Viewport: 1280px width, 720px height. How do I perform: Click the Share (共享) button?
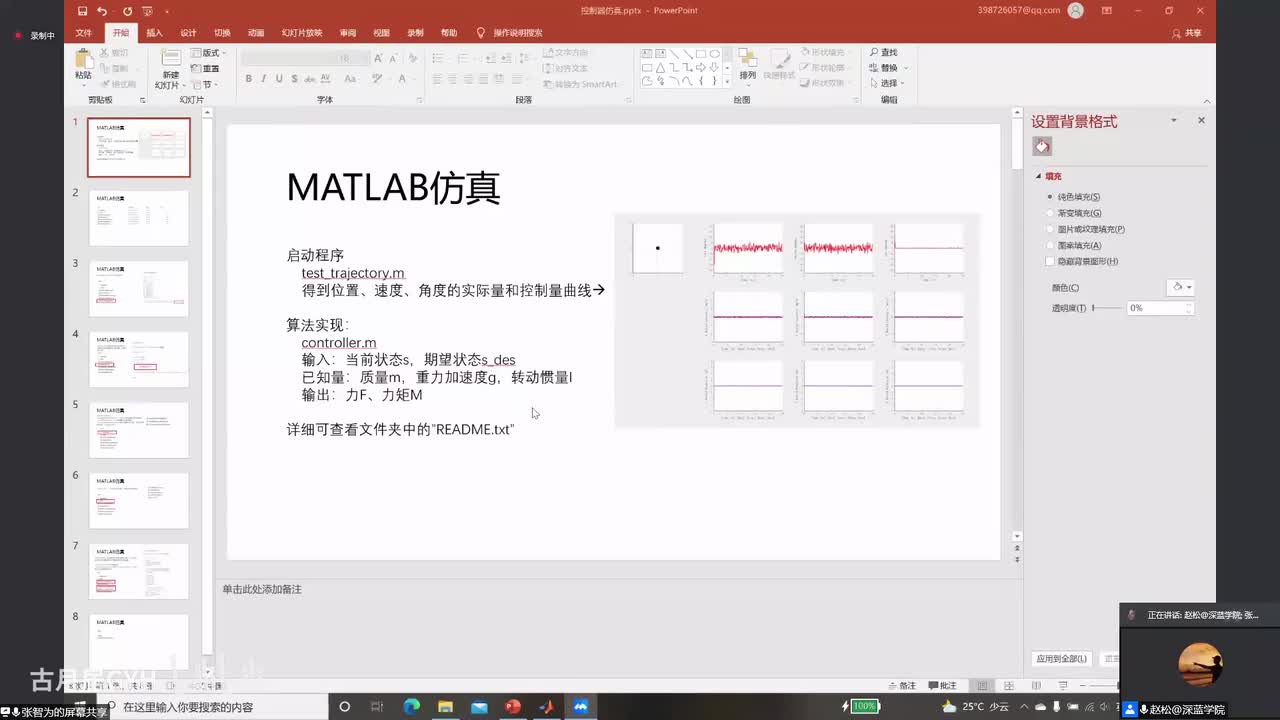coord(1187,33)
